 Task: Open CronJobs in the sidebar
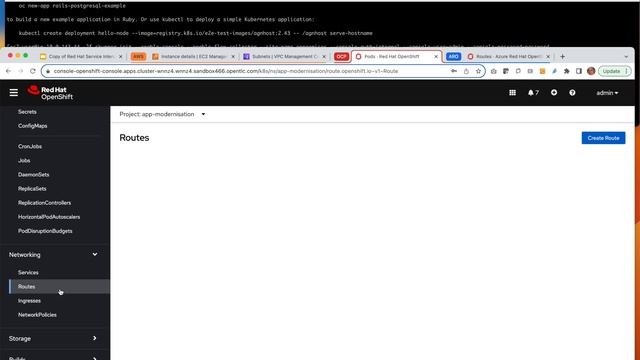tap(30, 146)
